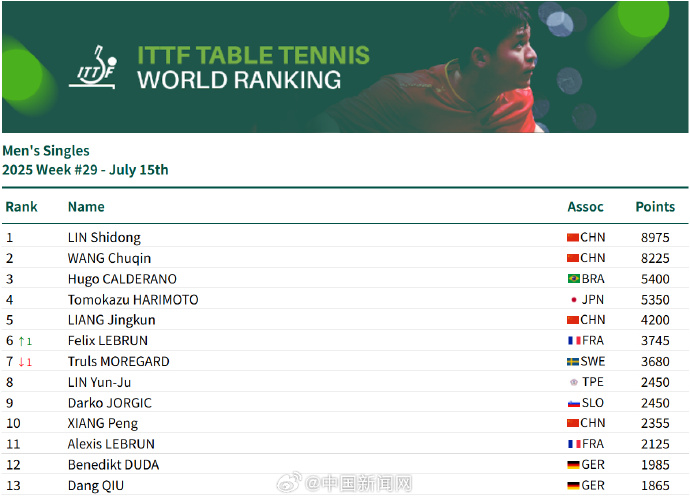The height and width of the screenshot is (499, 690).
Task: Click green up arrow beside rank 6
Action: [21, 341]
